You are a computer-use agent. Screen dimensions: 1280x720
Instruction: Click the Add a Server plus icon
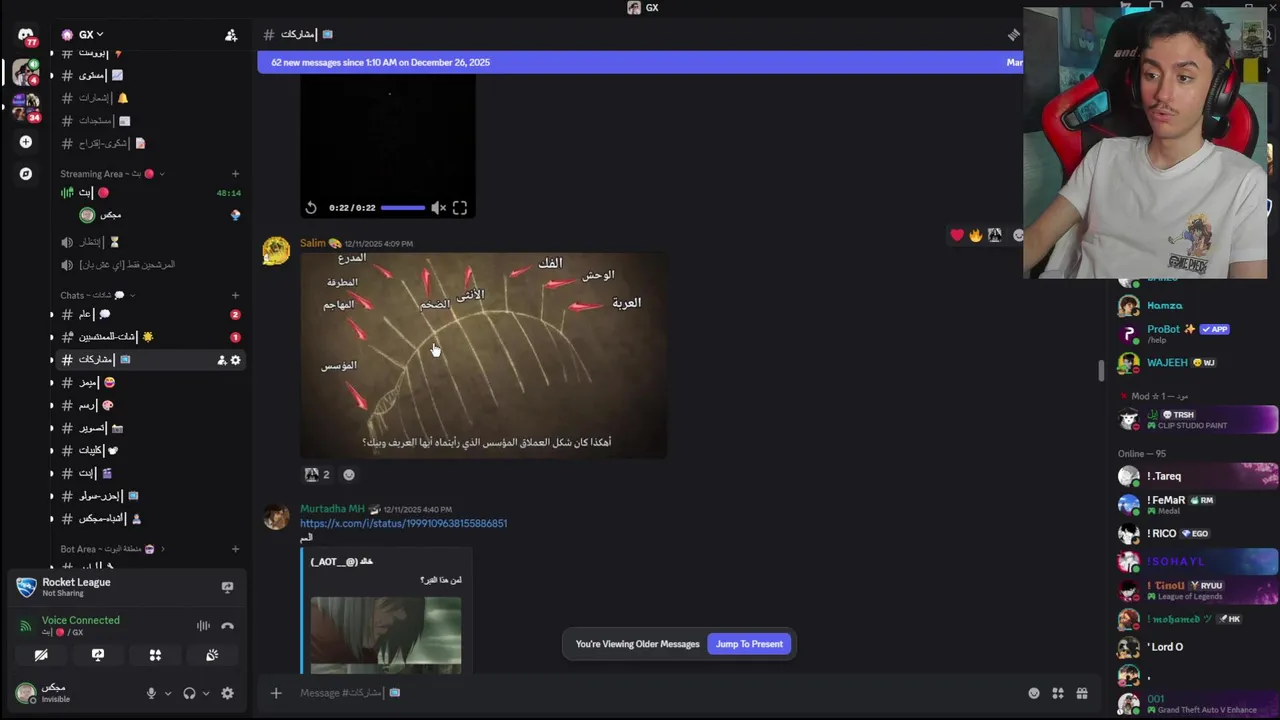[26, 142]
